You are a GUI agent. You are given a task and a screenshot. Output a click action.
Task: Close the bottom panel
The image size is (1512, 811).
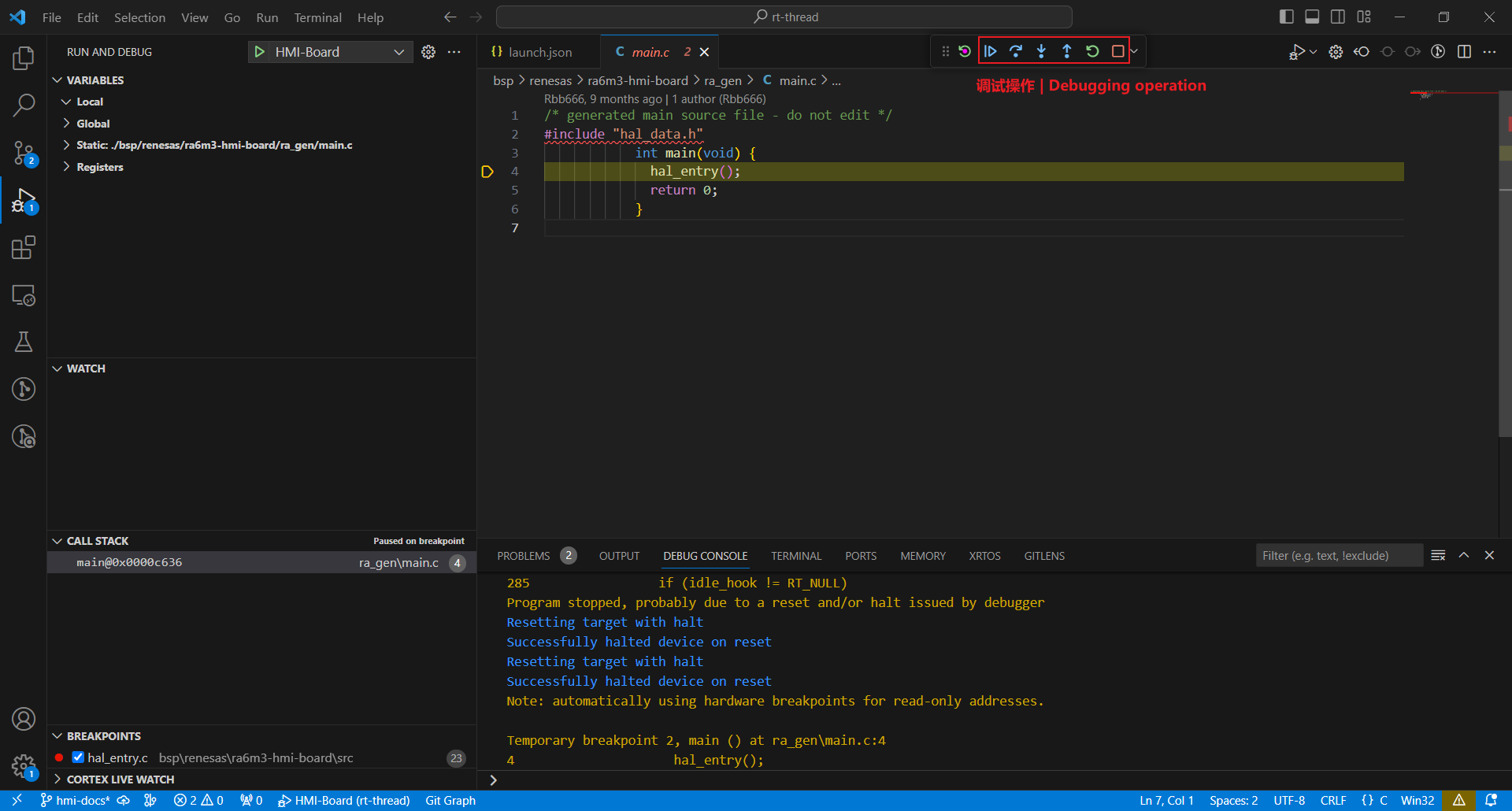point(1489,555)
